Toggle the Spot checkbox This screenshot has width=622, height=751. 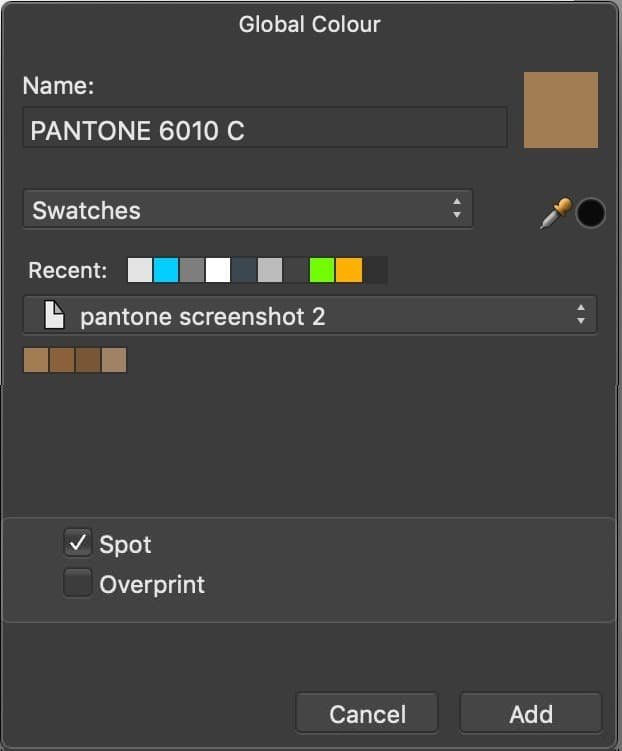[x=78, y=543]
